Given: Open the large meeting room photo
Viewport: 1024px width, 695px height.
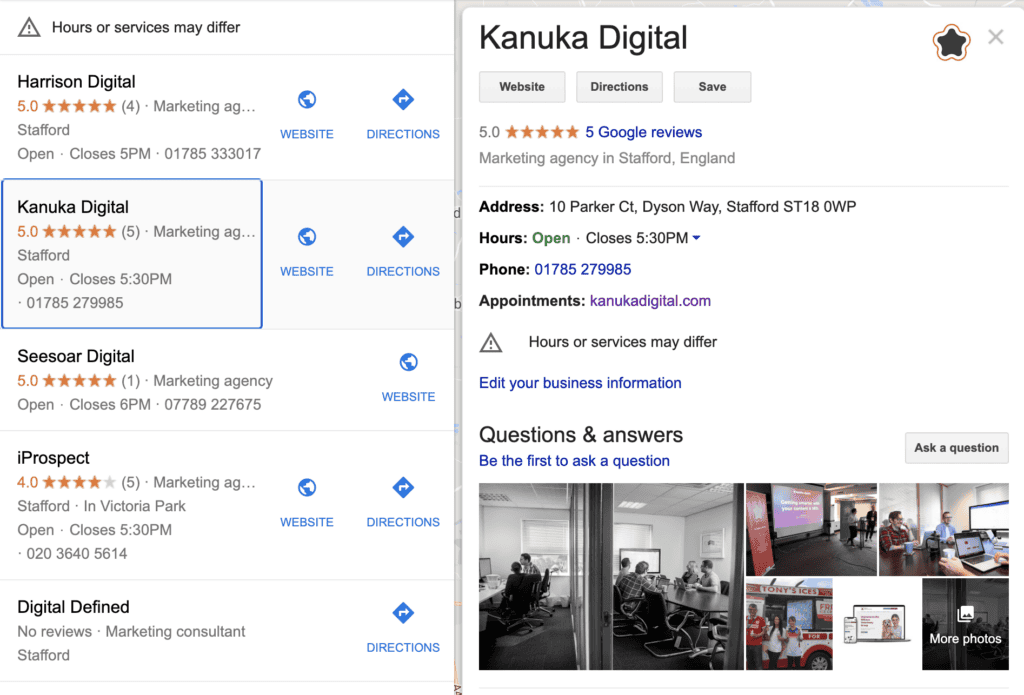Looking at the screenshot, I should (x=611, y=576).
